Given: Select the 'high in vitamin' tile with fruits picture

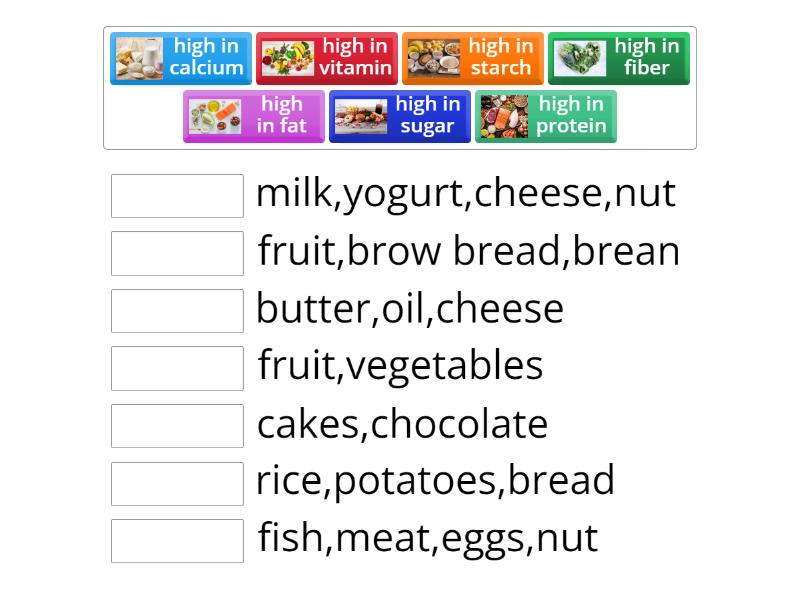Looking at the screenshot, I should click(x=328, y=58).
